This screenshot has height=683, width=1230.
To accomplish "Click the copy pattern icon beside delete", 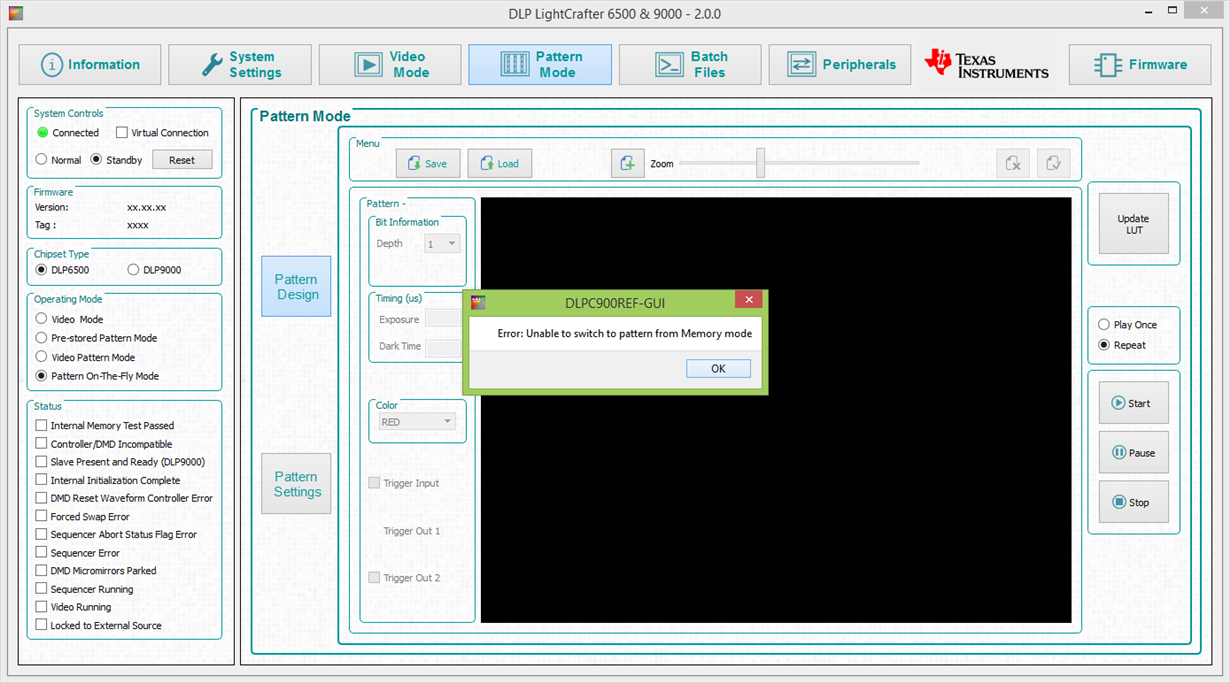I will (1054, 164).
